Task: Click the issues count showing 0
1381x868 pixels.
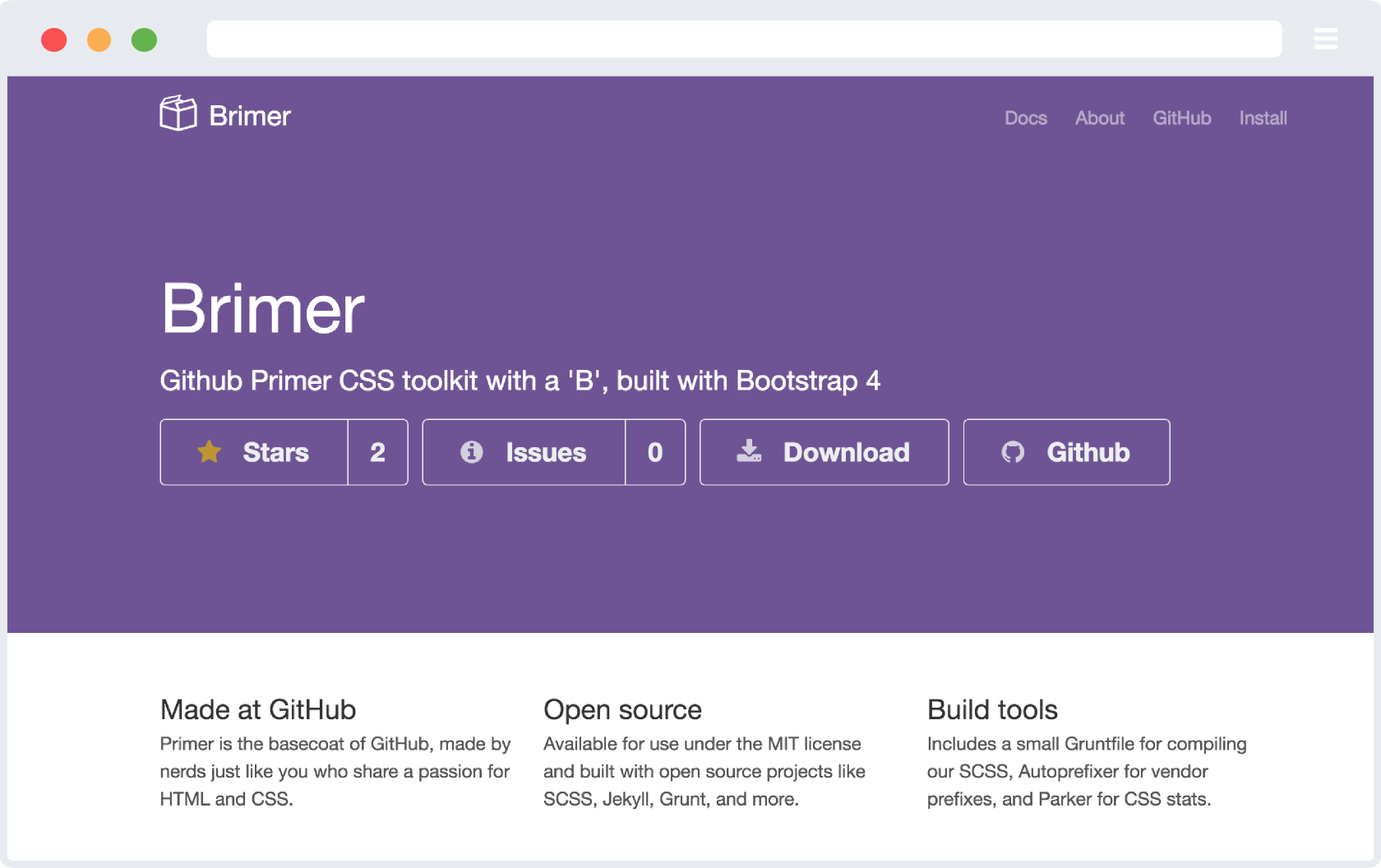Action: tap(655, 452)
